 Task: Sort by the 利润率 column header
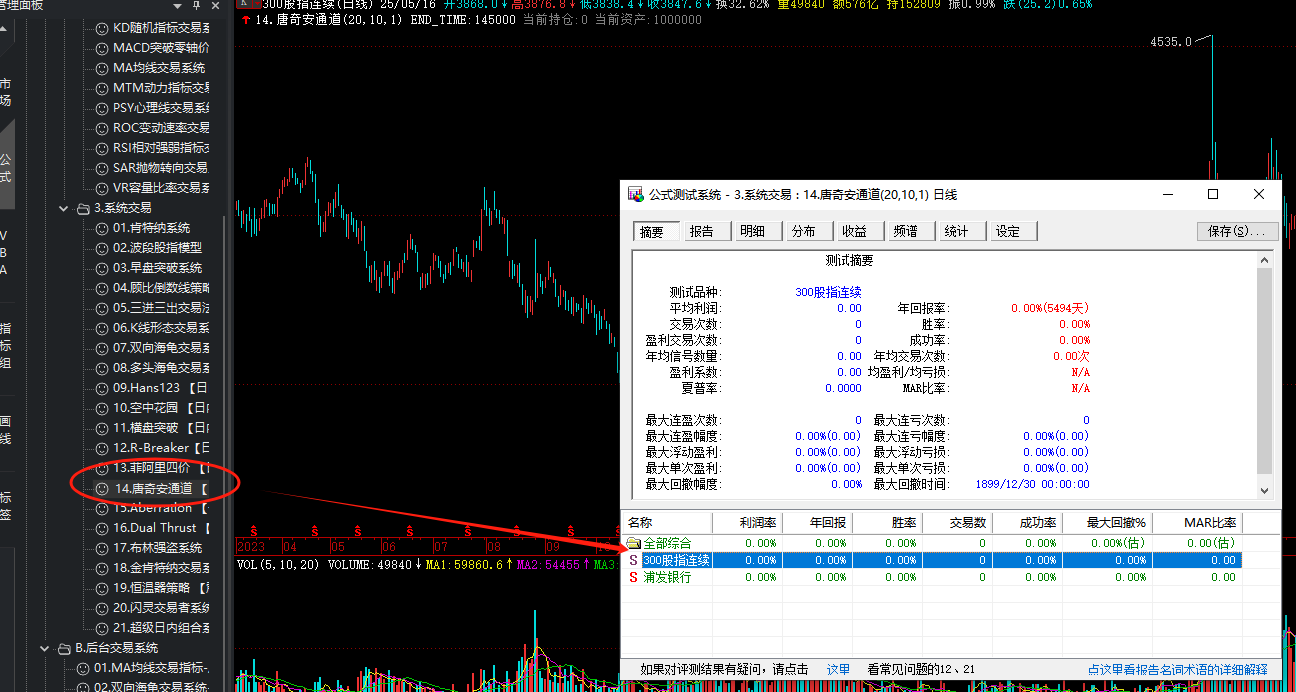[x=747, y=523]
